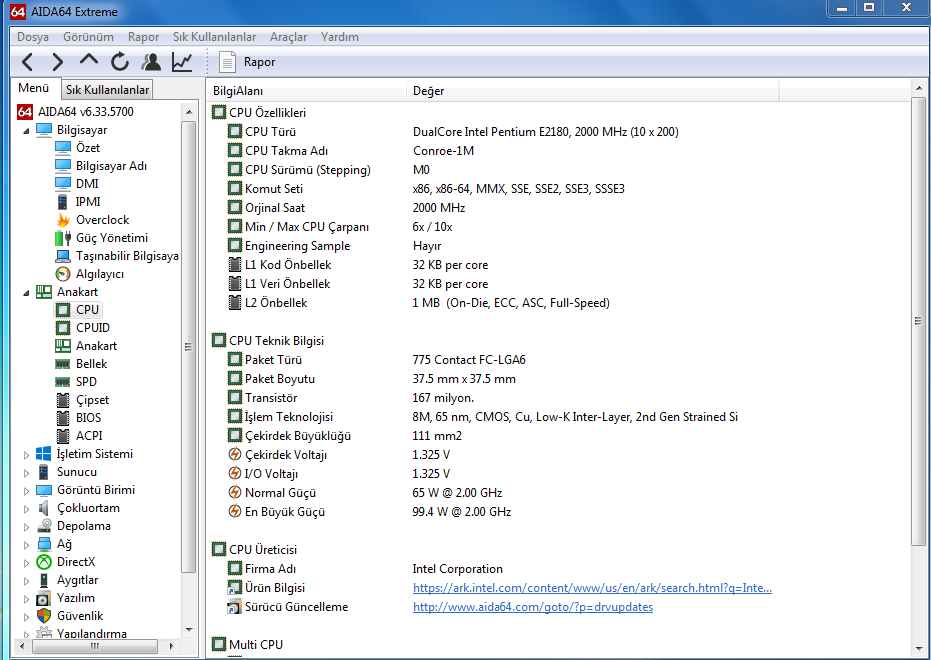This screenshot has height=660, width=931.
Task: Click the Rapor document icon in toolbar
Action: tap(227, 62)
